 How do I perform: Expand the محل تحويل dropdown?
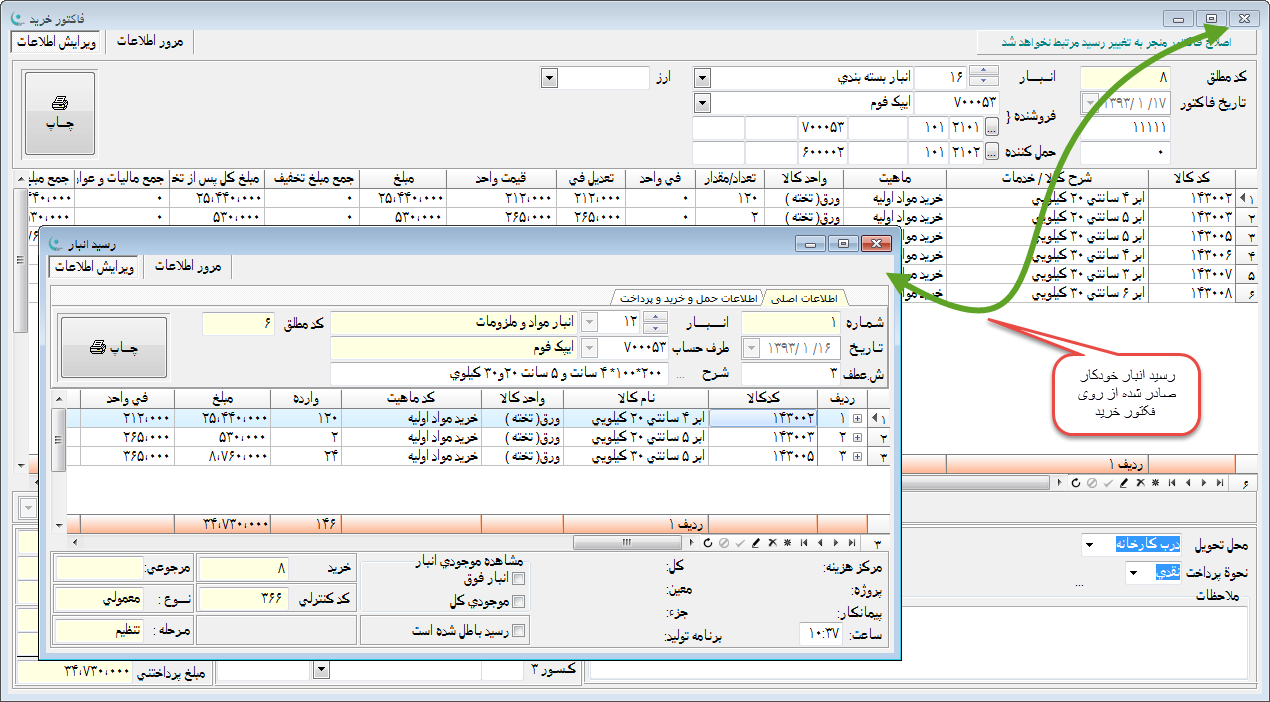tap(1088, 546)
